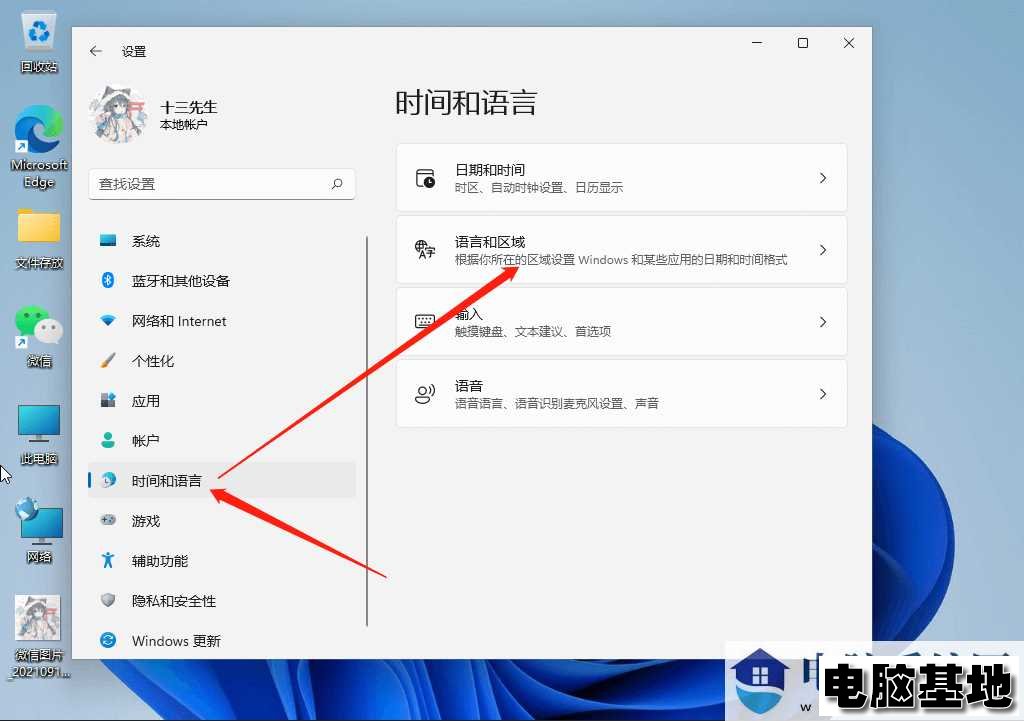Click the chevron on the 输入 row
Viewport: 1024px width, 721px height.
tap(823, 321)
